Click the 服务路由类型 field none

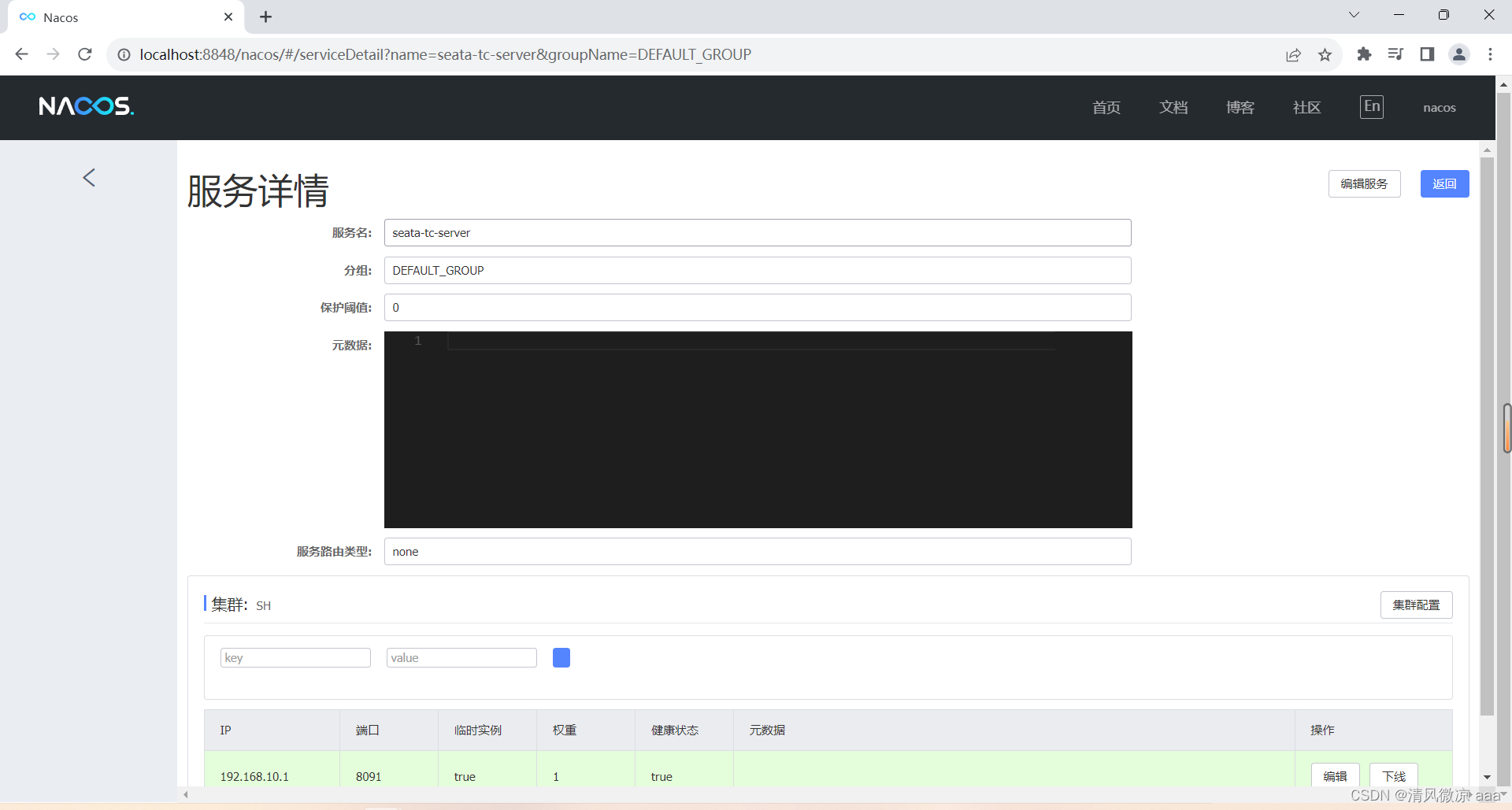[758, 551]
